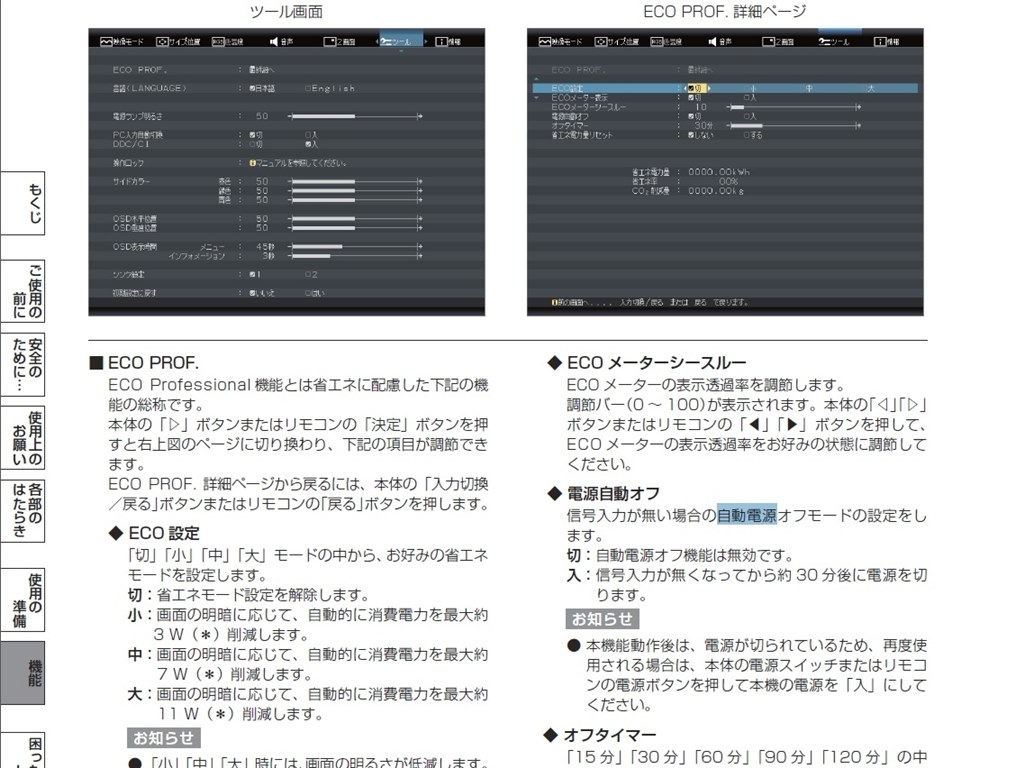Screen dimensions: 1024x768
Task: Click ツール icon in ECO PROF. 詳細ページ
Action: pos(824,41)
